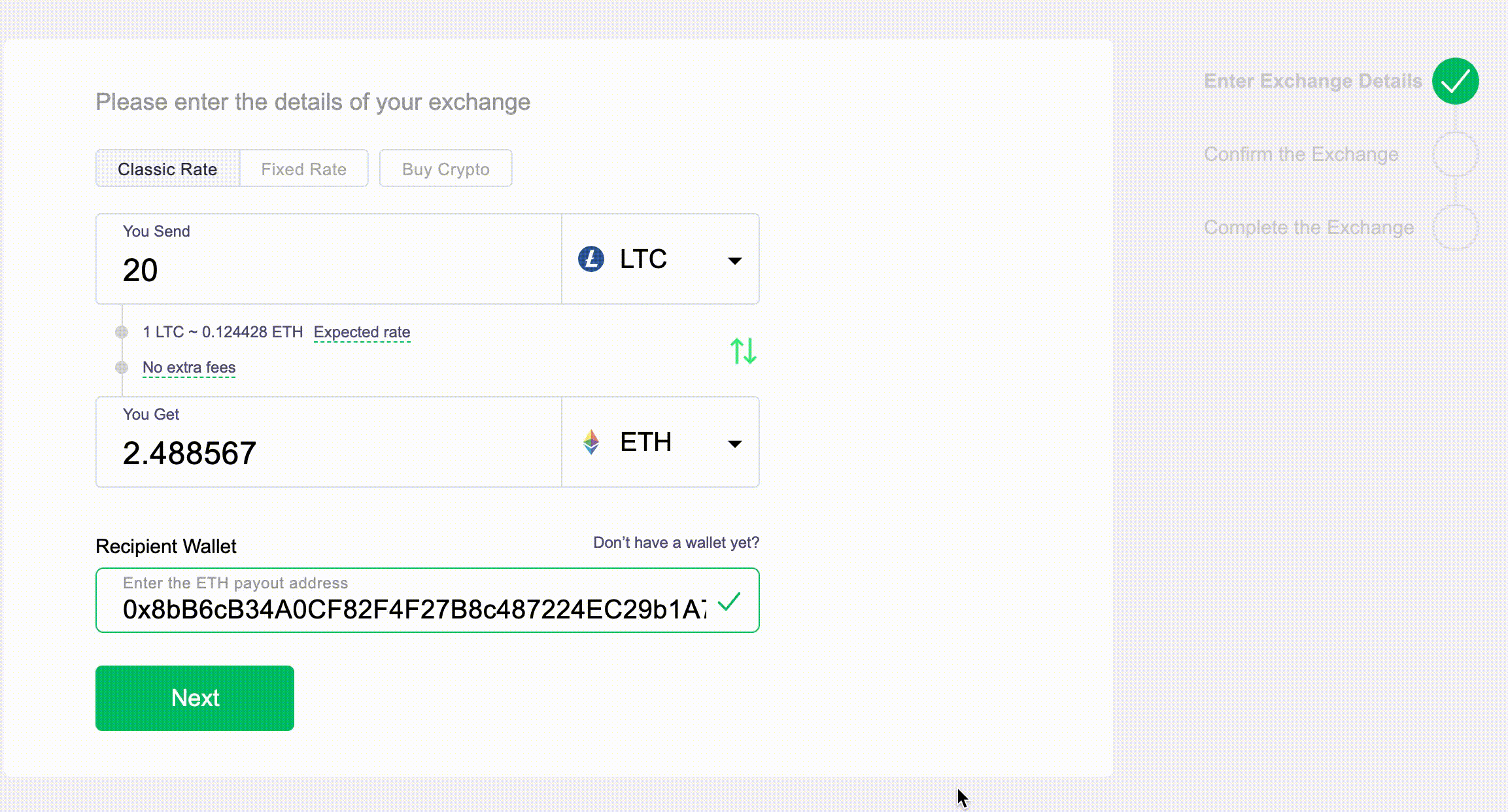This screenshot has width=1508, height=812.
Task: Click the bullet beside No extra fees
Action: click(x=122, y=367)
